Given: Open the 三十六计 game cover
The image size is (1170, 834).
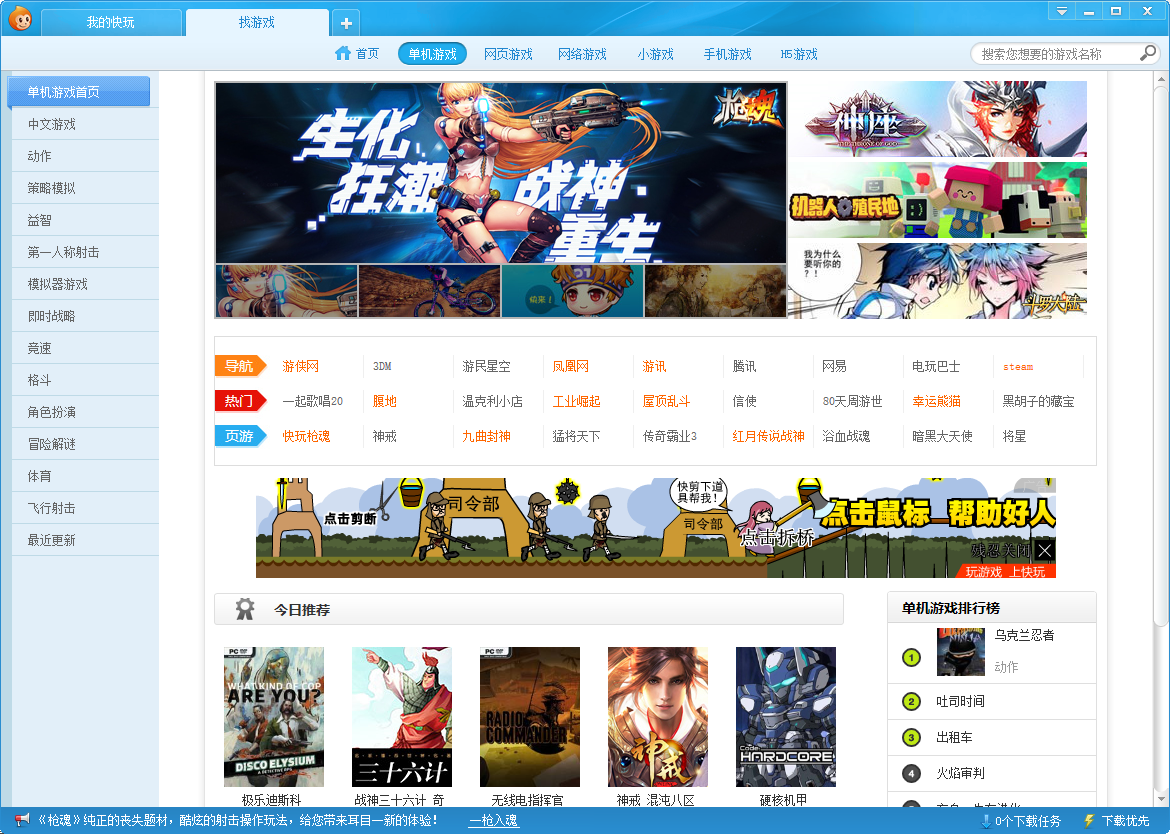Looking at the screenshot, I should click(x=401, y=717).
